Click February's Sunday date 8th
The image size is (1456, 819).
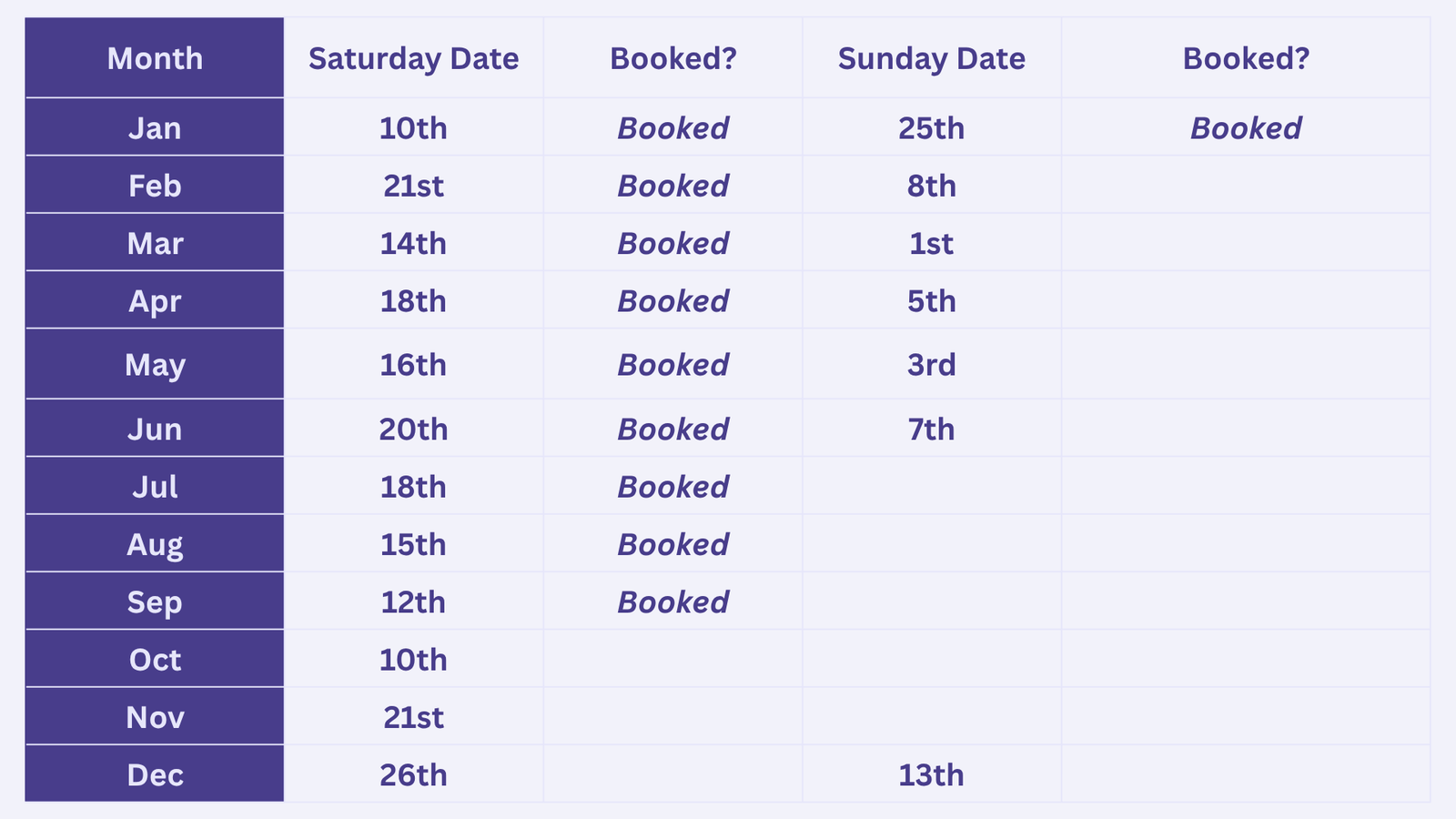coord(931,186)
